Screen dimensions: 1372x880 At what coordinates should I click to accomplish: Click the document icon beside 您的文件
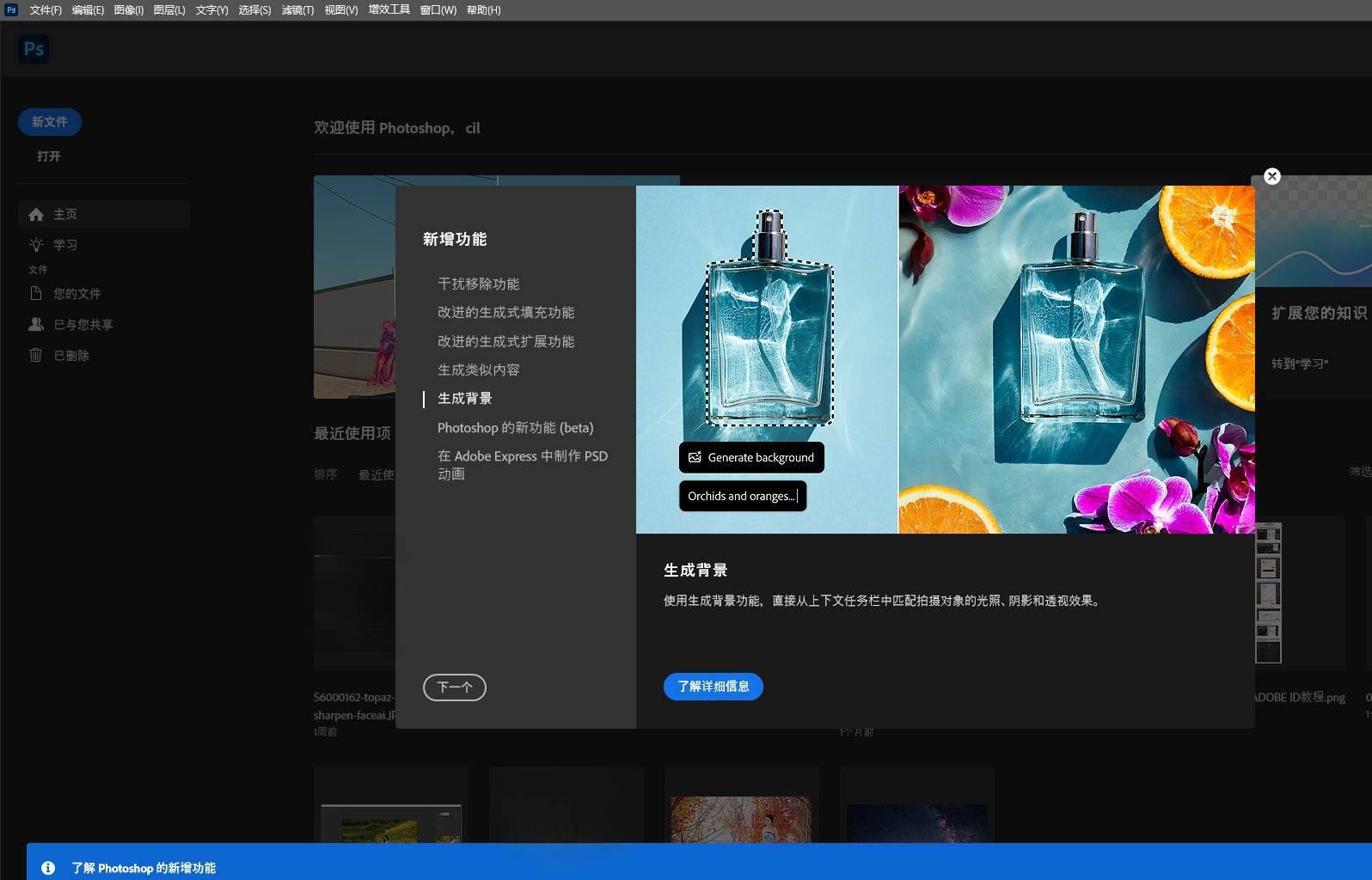(x=36, y=293)
